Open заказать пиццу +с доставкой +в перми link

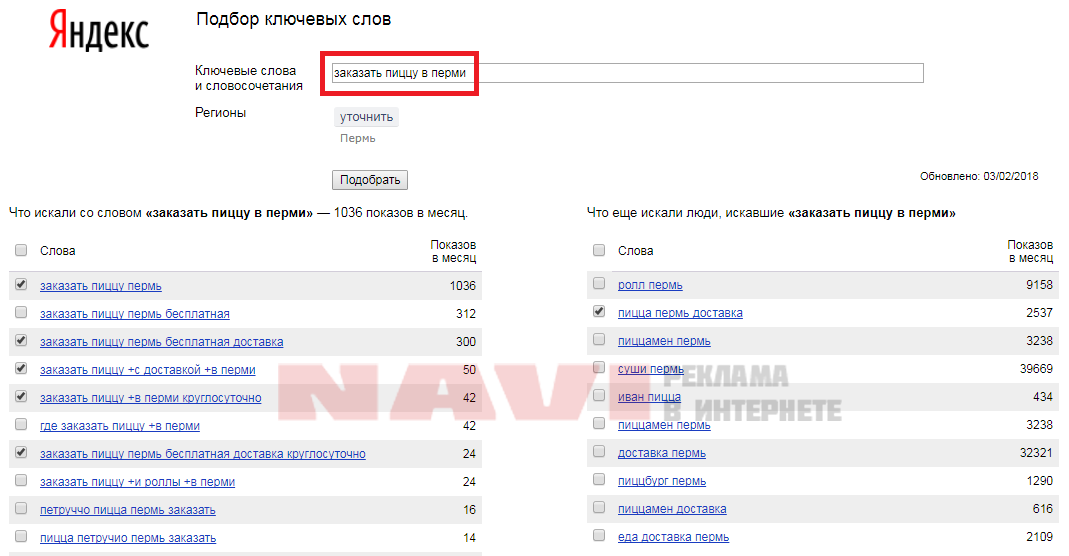(147, 369)
